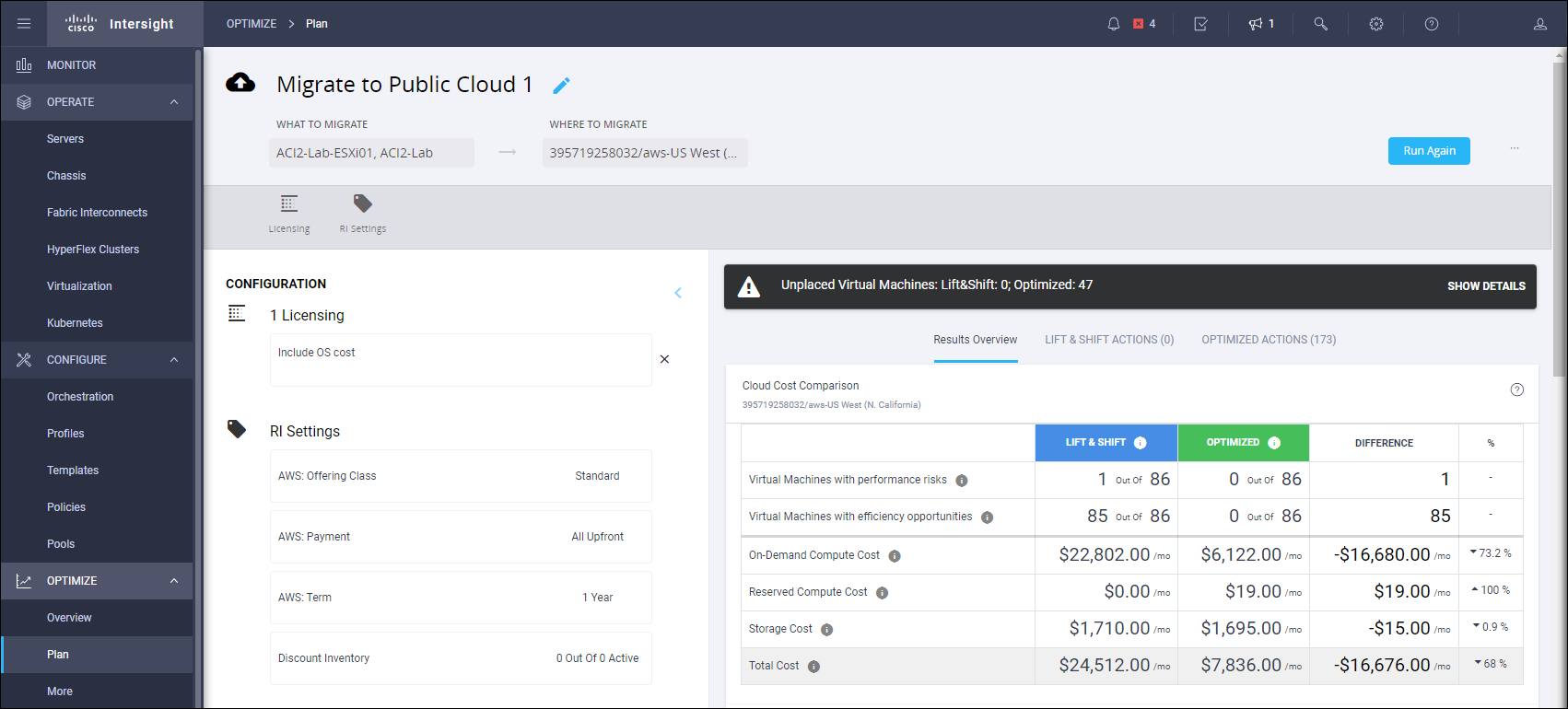Switch to Lift & Shift Actions tab
The height and width of the screenshot is (709, 1568).
[1109, 340]
